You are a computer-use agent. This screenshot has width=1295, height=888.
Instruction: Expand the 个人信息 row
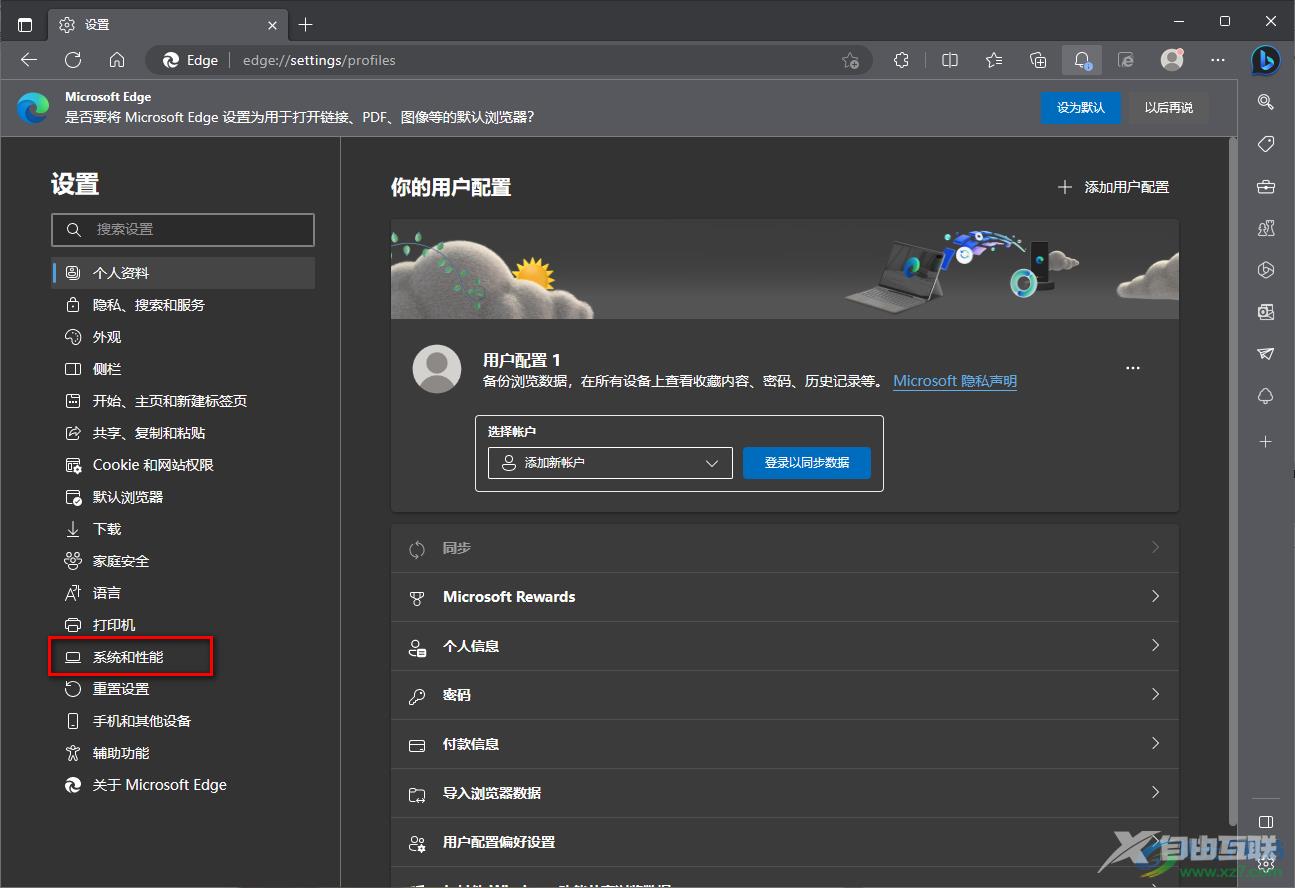(785, 646)
